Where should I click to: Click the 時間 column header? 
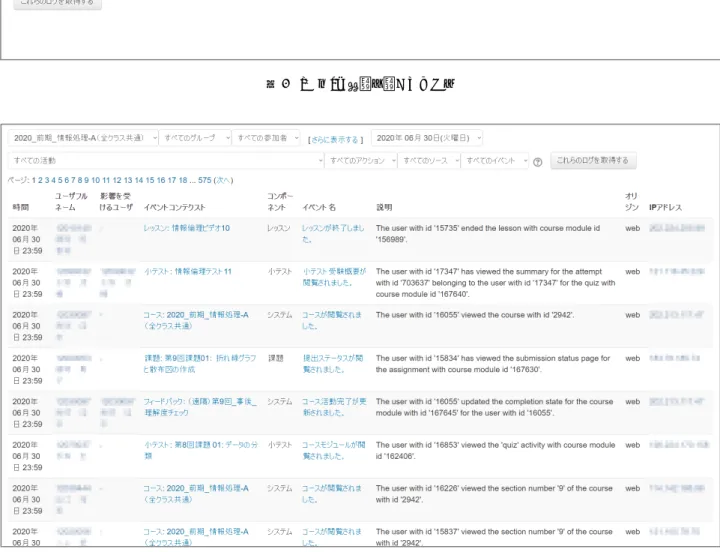tap(21, 207)
